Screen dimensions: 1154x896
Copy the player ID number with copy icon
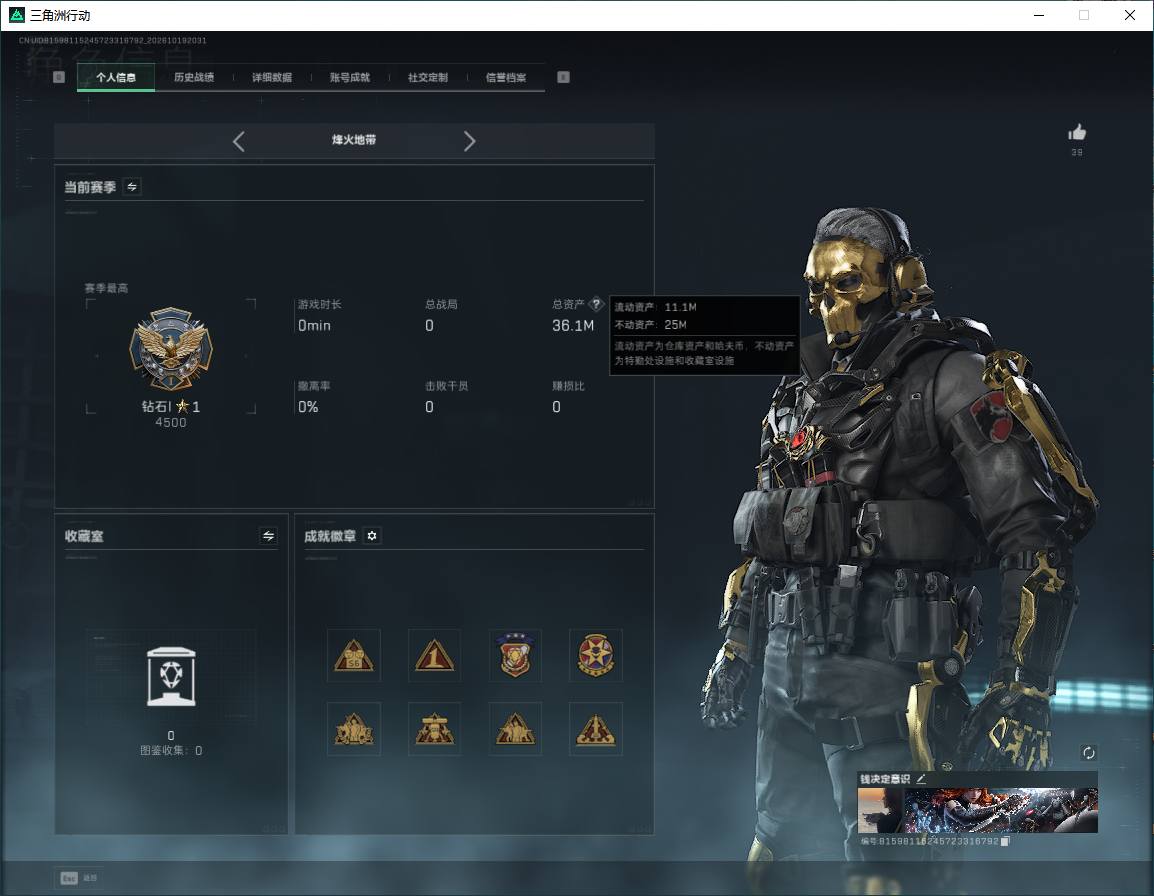(1005, 841)
